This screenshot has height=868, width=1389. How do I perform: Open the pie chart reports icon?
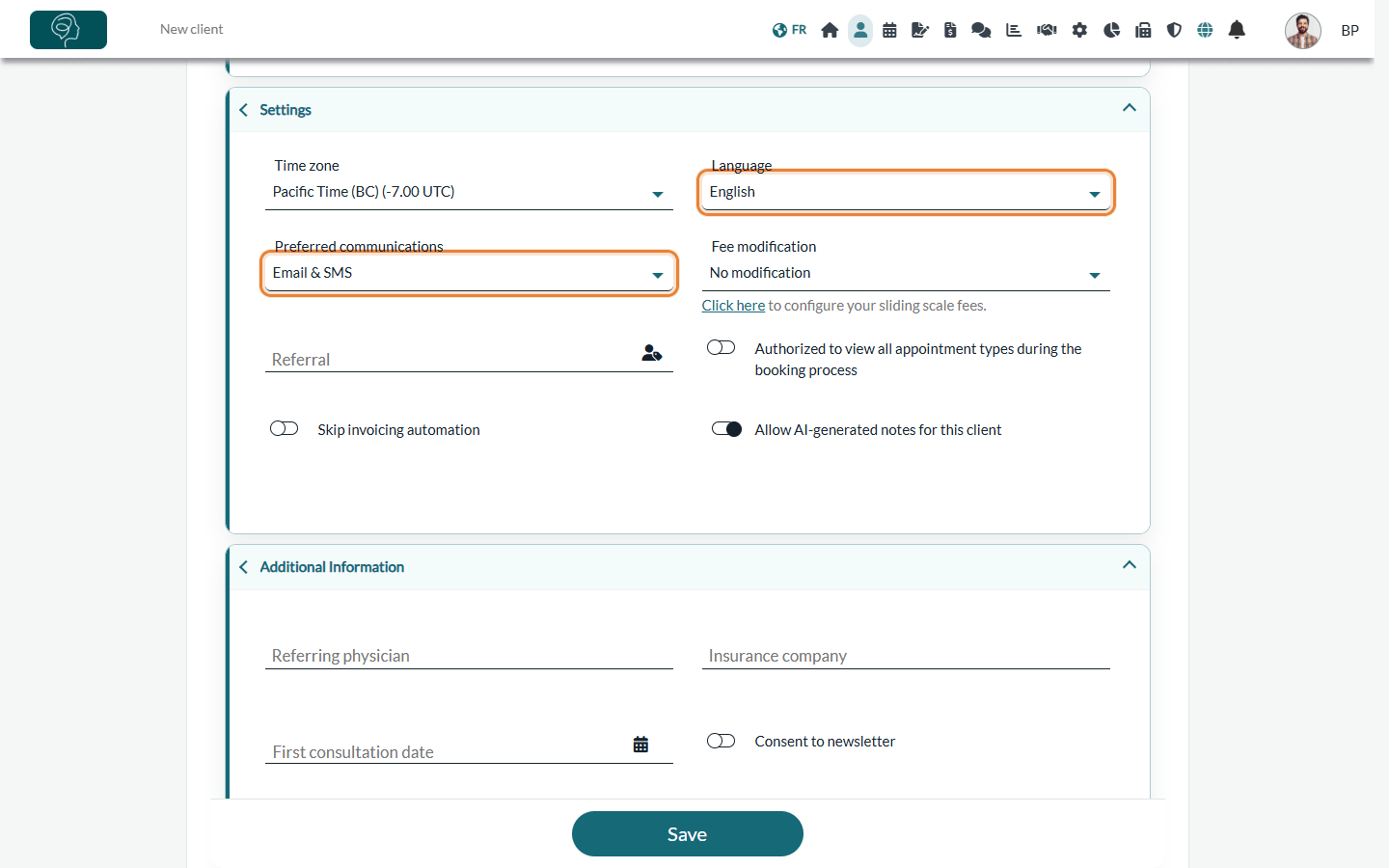pyautogui.click(x=1111, y=30)
